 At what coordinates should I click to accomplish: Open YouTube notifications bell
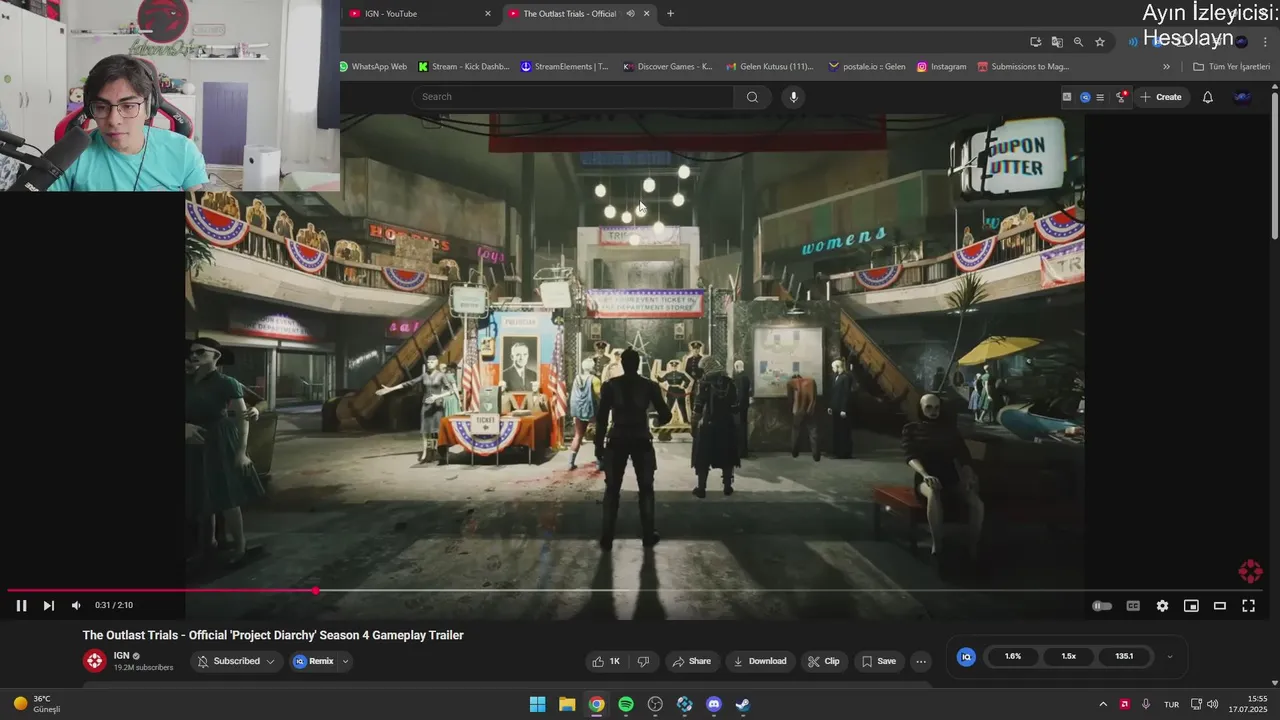click(x=1208, y=97)
